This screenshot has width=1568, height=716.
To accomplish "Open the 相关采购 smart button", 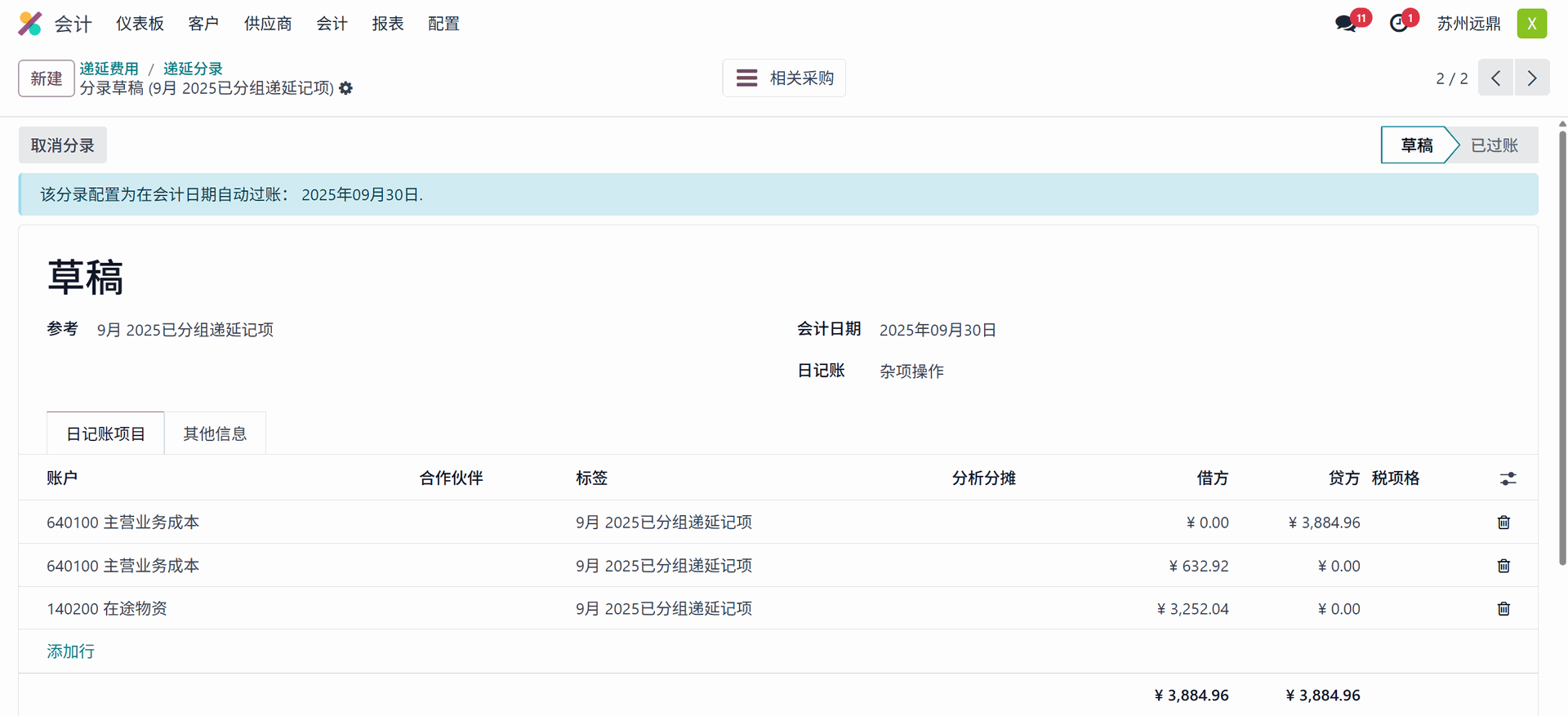I will 784,78.
